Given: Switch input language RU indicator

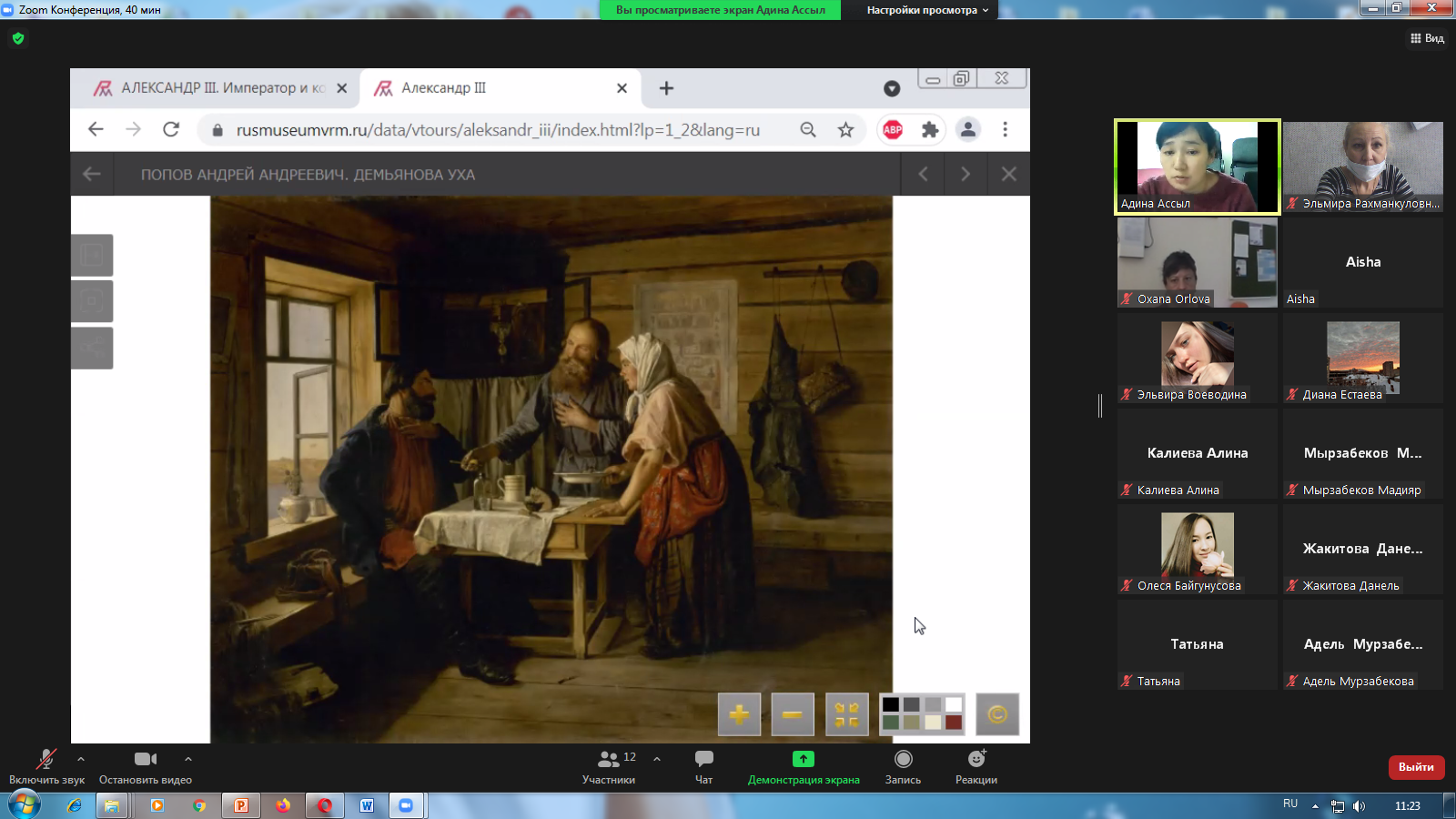Looking at the screenshot, I should (1290, 804).
